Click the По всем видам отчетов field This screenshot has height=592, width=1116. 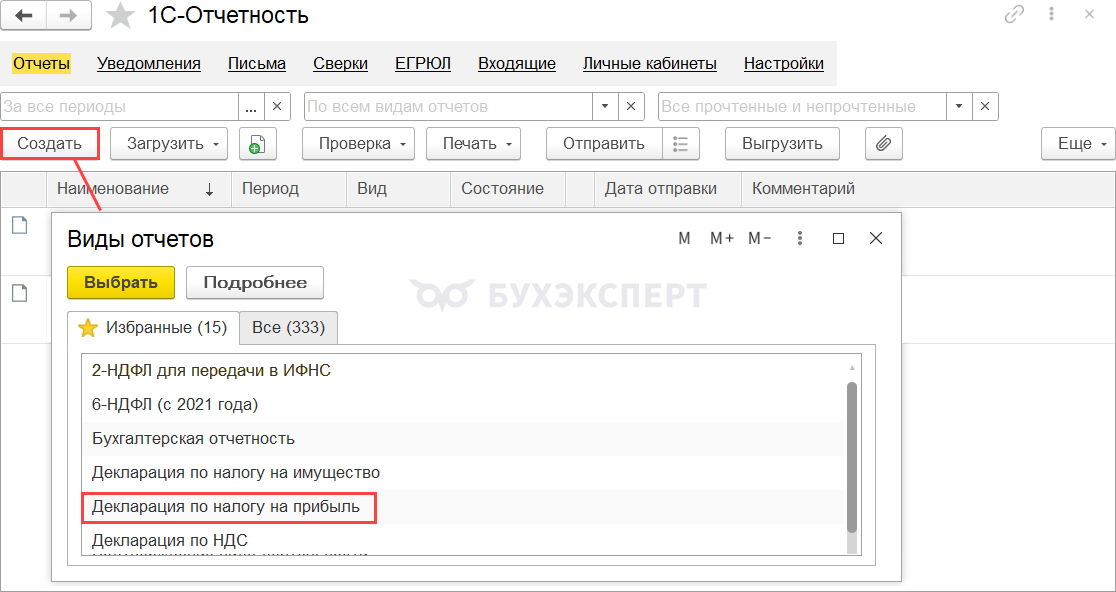[x=448, y=107]
